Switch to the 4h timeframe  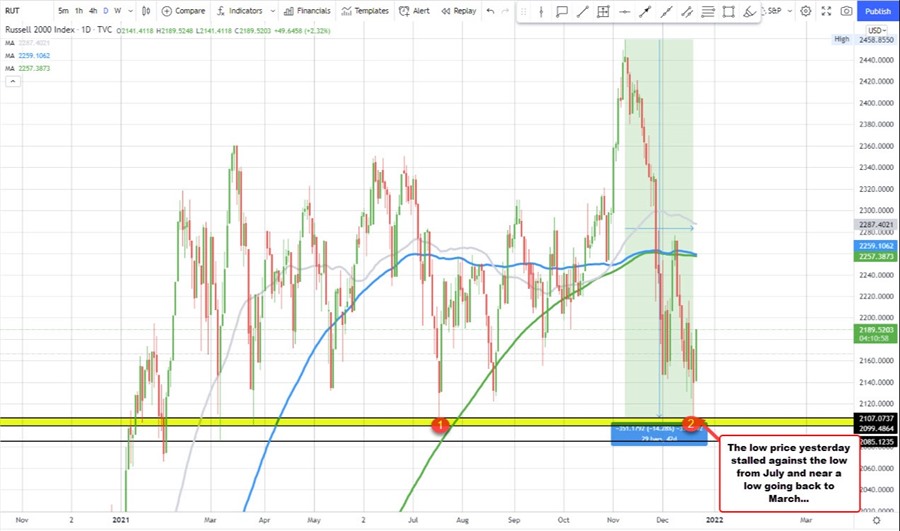pos(93,11)
